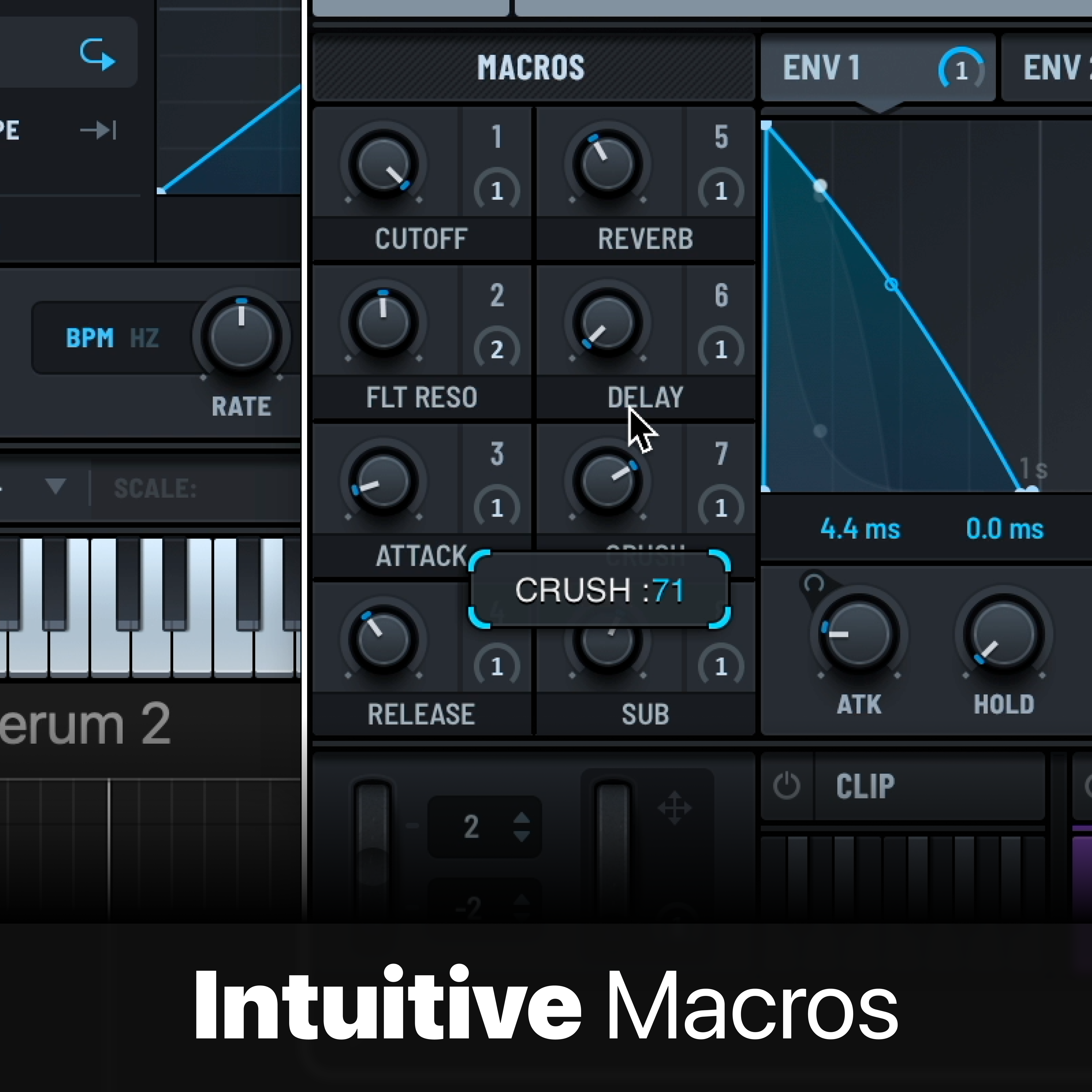Switch LFO rate mode to BPM

(90, 338)
